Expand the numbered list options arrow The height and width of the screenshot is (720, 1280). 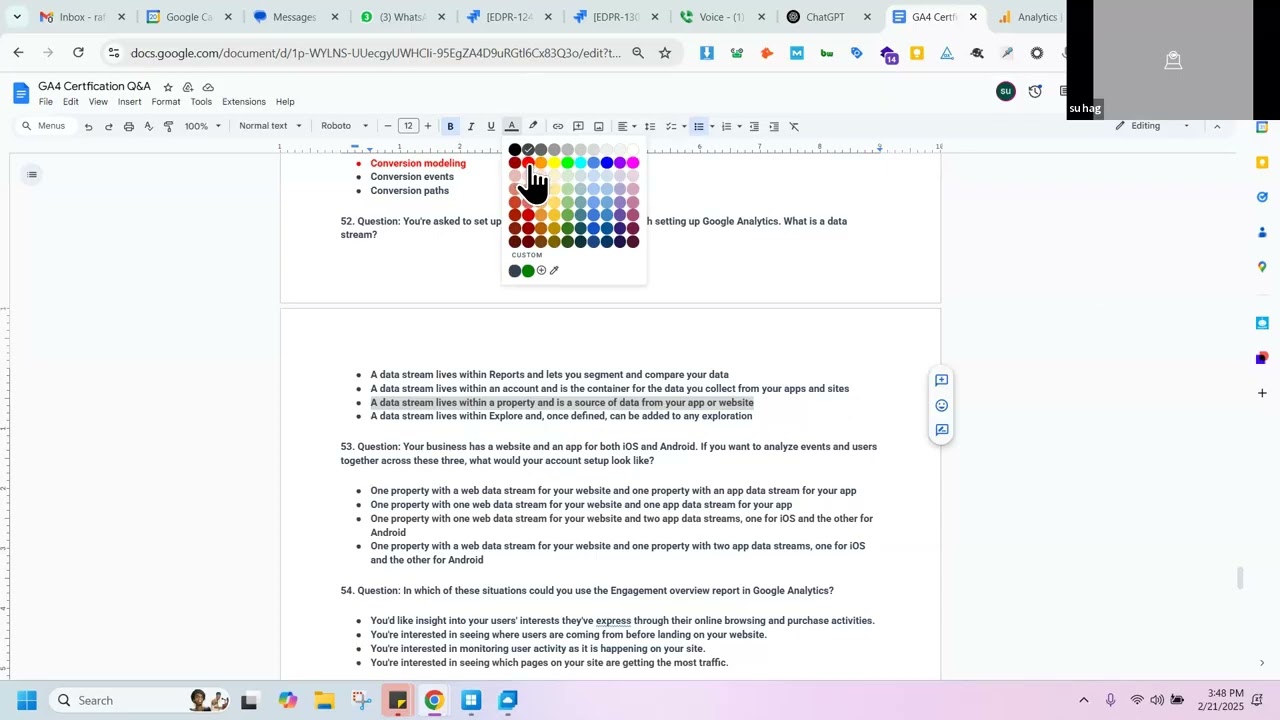pos(739,126)
